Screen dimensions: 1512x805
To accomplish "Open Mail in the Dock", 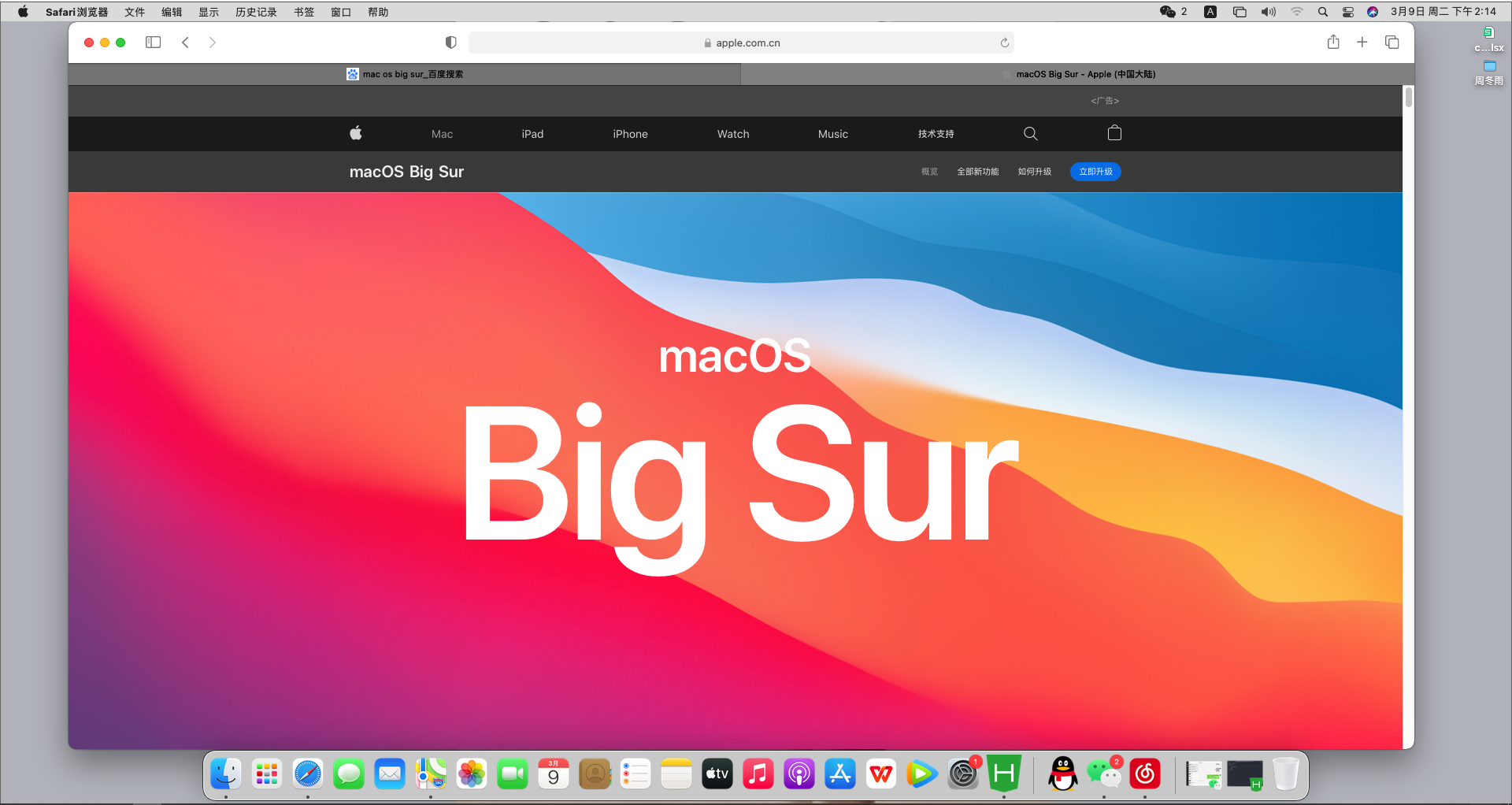I will [x=390, y=774].
